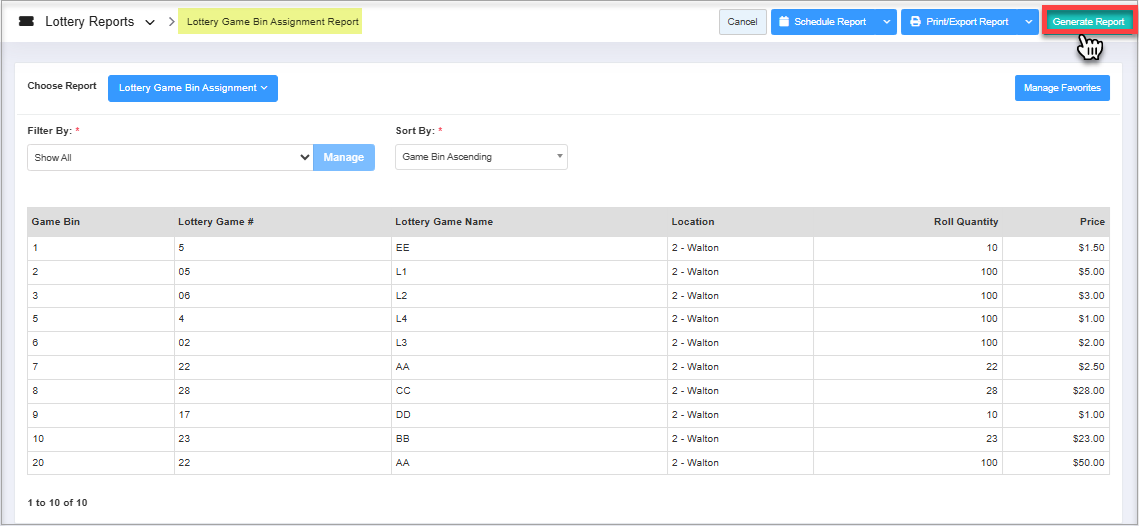The width and height of the screenshot is (1139, 526).
Task: Expand the Lottery Reports chevron menu
Action: (150, 22)
